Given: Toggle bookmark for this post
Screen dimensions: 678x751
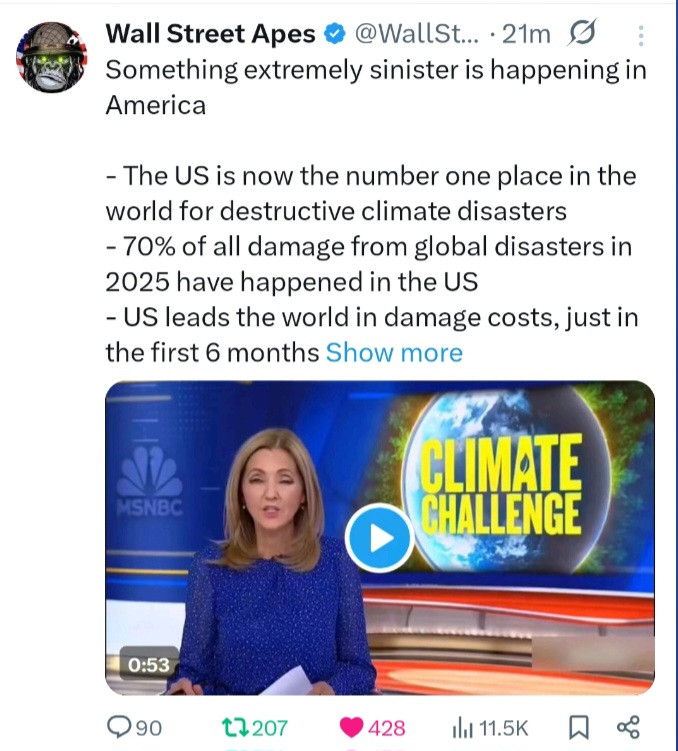Looking at the screenshot, I should (x=577, y=727).
